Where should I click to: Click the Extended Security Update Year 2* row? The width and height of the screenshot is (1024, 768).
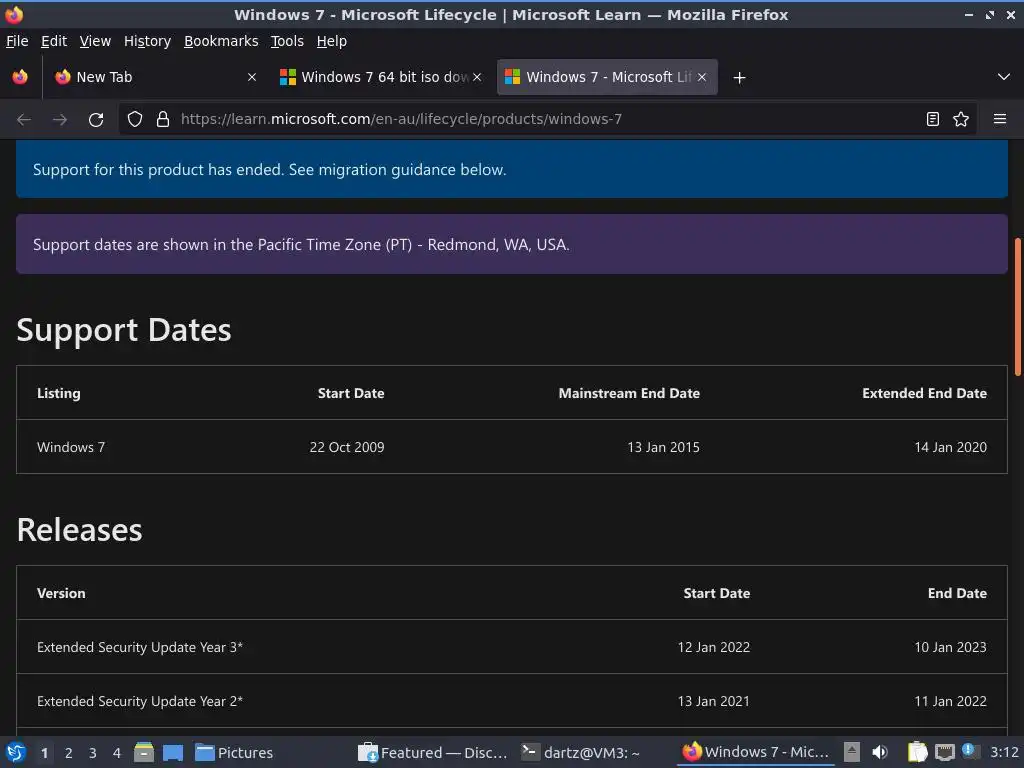(x=511, y=701)
